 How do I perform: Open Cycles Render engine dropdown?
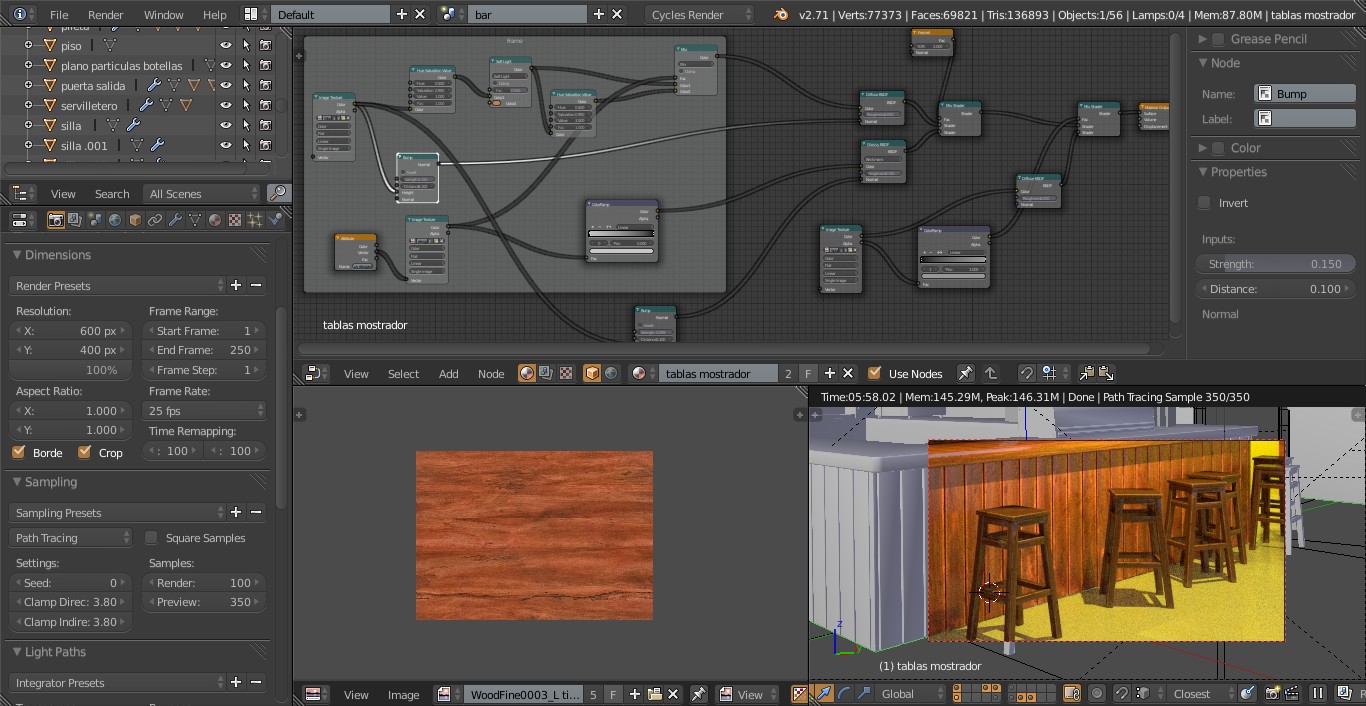click(x=699, y=14)
